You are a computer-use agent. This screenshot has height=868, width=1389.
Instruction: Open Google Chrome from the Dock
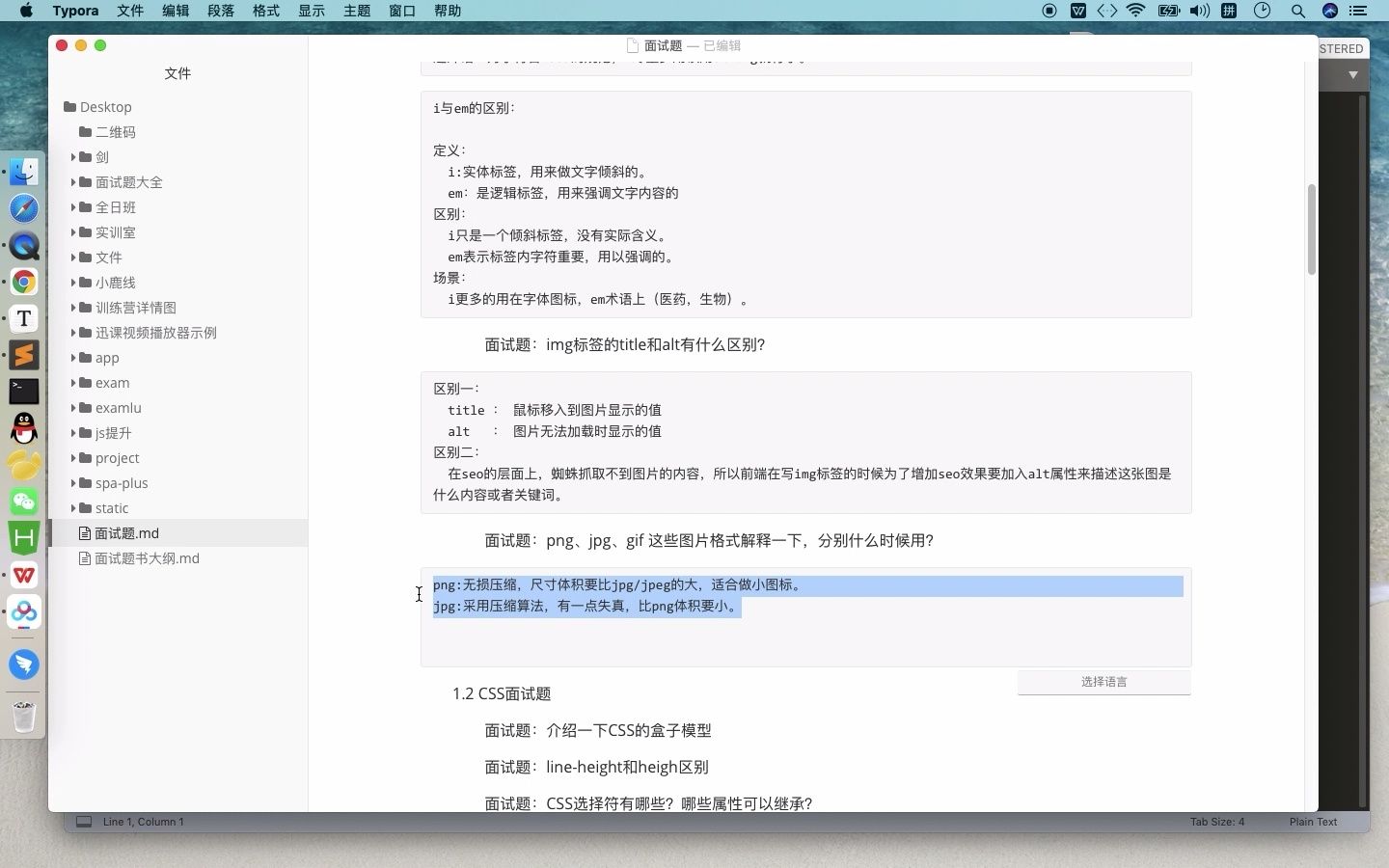coord(24,282)
